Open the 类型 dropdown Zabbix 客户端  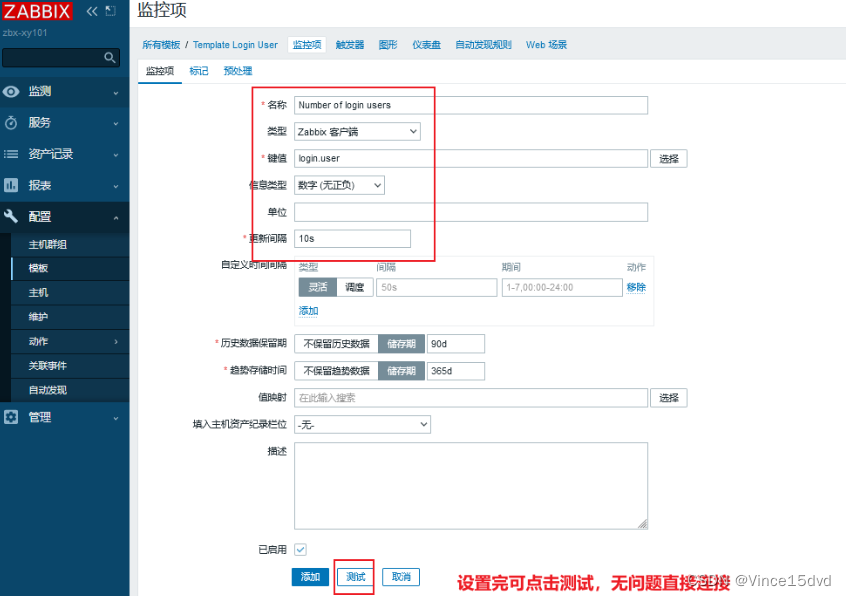pos(357,132)
